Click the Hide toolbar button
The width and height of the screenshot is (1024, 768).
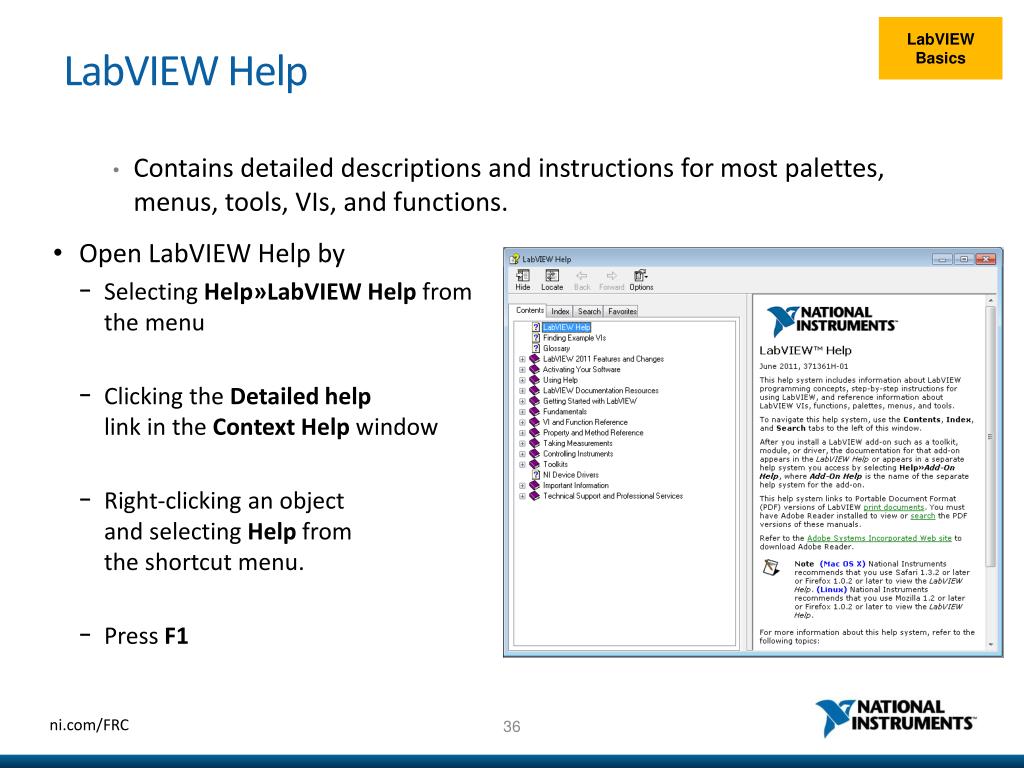pyautogui.click(x=522, y=280)
